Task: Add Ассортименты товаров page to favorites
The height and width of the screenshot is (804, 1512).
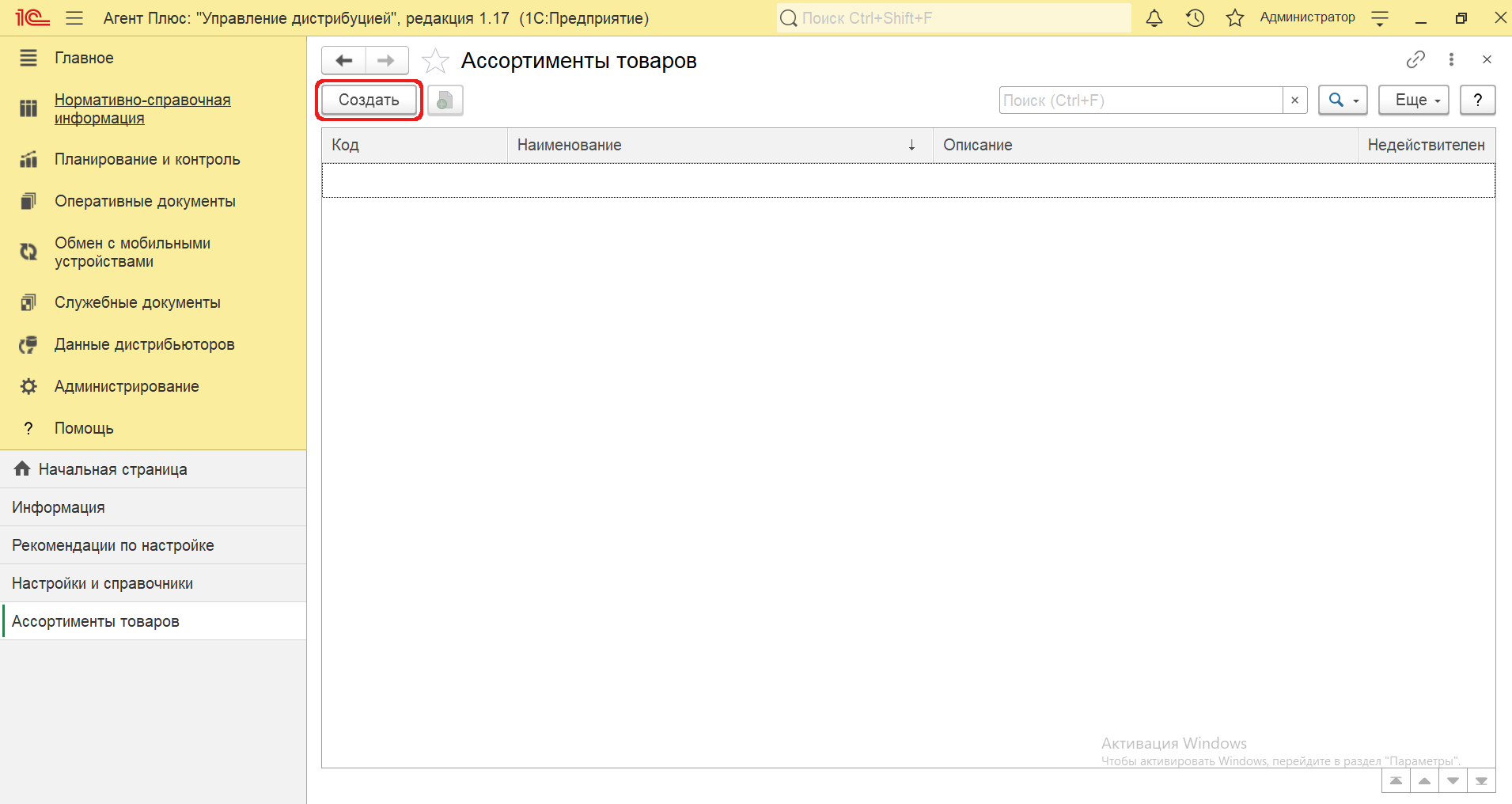Action: pyautogui.click(x=435, y=61)
